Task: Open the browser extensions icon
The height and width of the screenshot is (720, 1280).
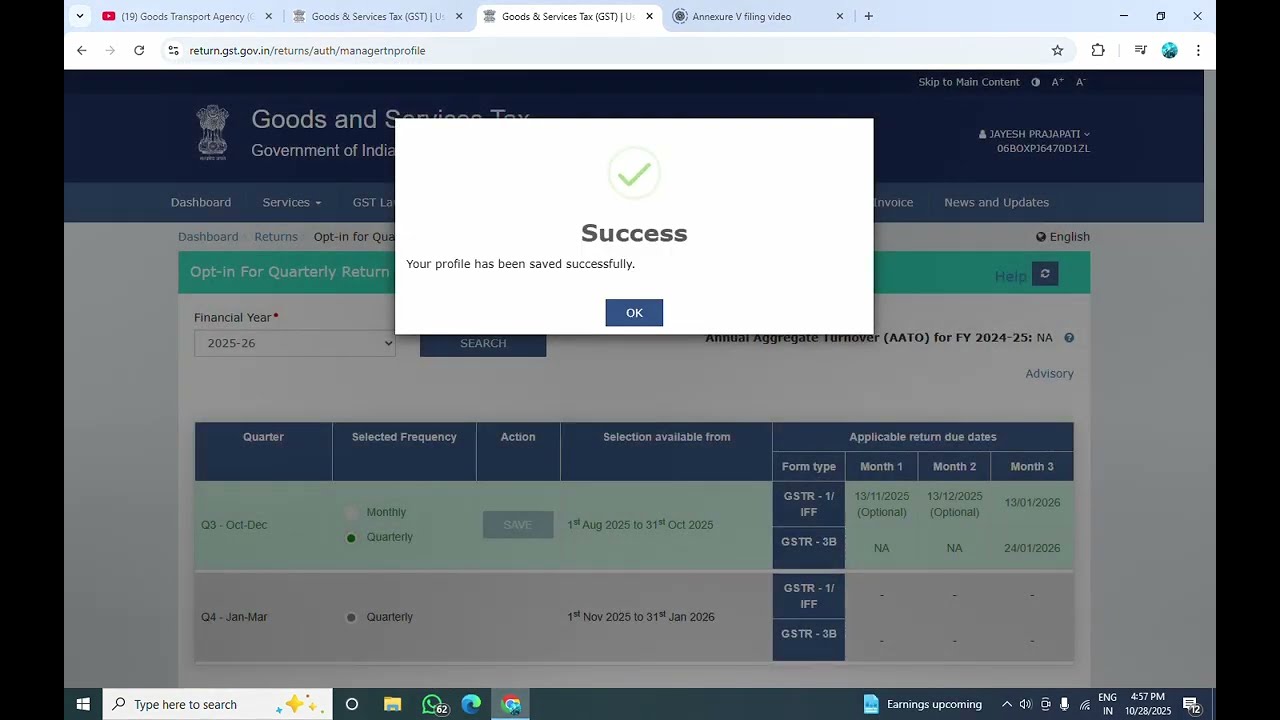Action: click(1098, 50)
